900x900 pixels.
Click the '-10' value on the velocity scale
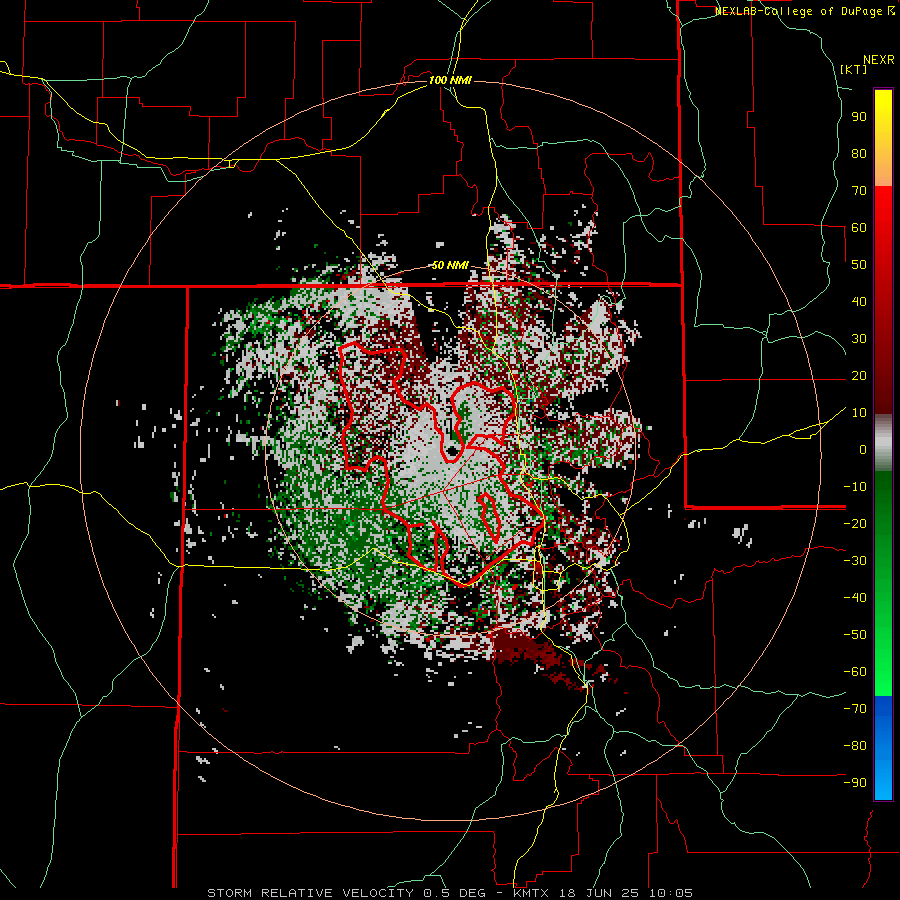pyautogui.click(x=855, y=487)
